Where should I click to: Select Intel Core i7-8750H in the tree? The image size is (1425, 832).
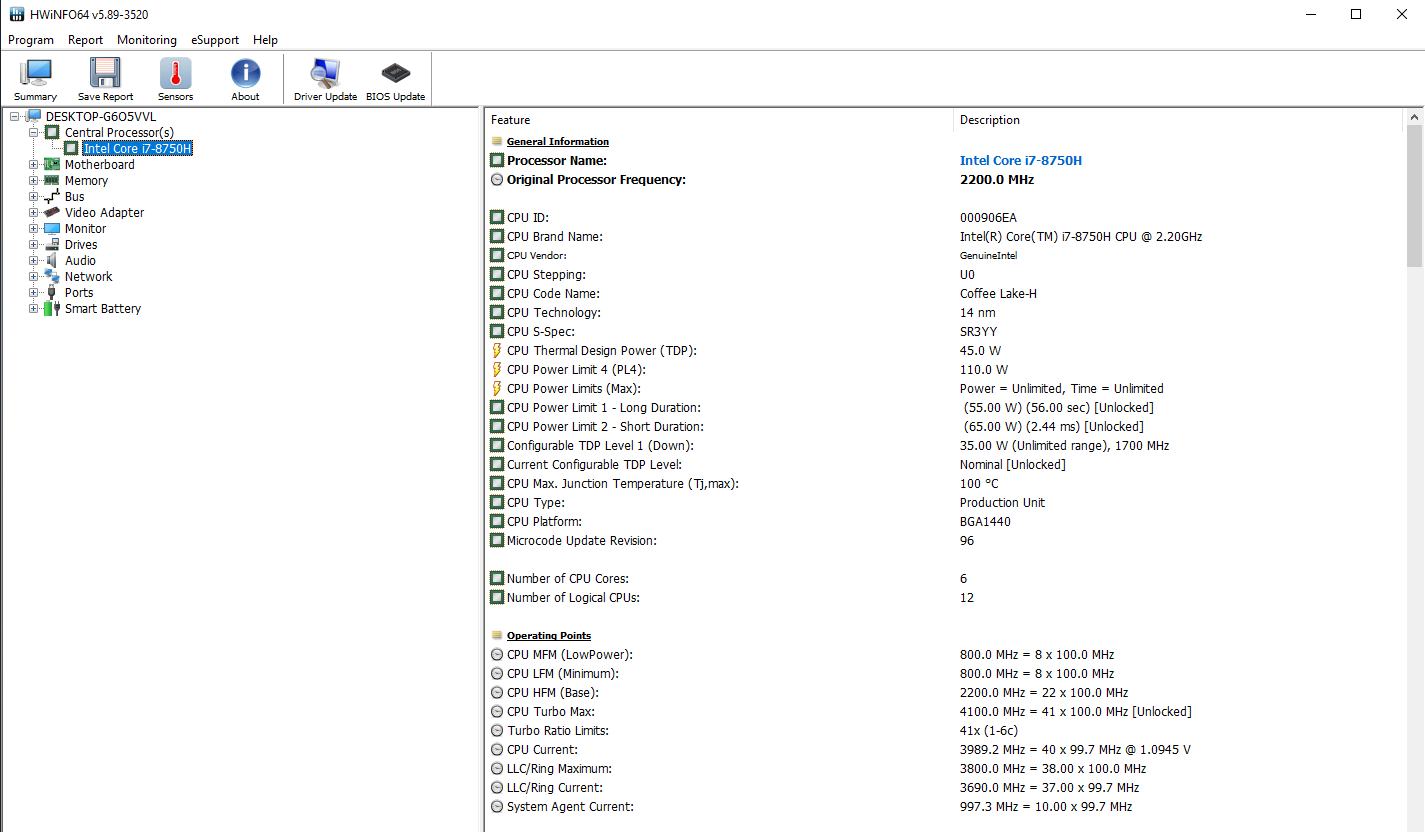(137, 149)
